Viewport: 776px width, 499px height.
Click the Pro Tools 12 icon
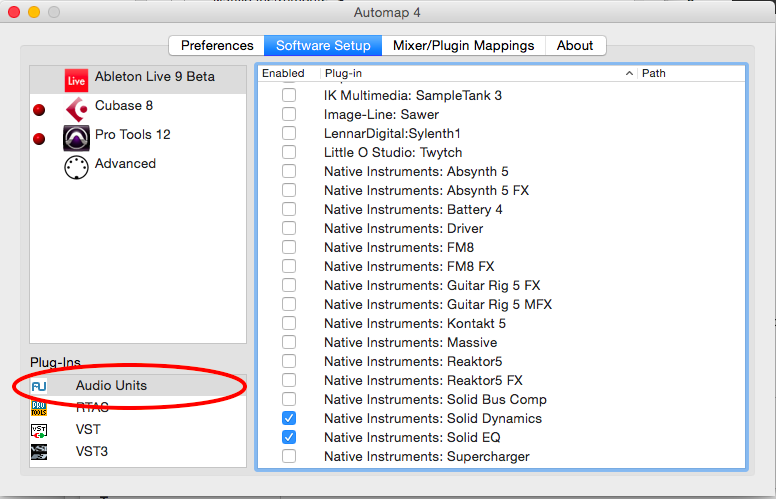76,138
